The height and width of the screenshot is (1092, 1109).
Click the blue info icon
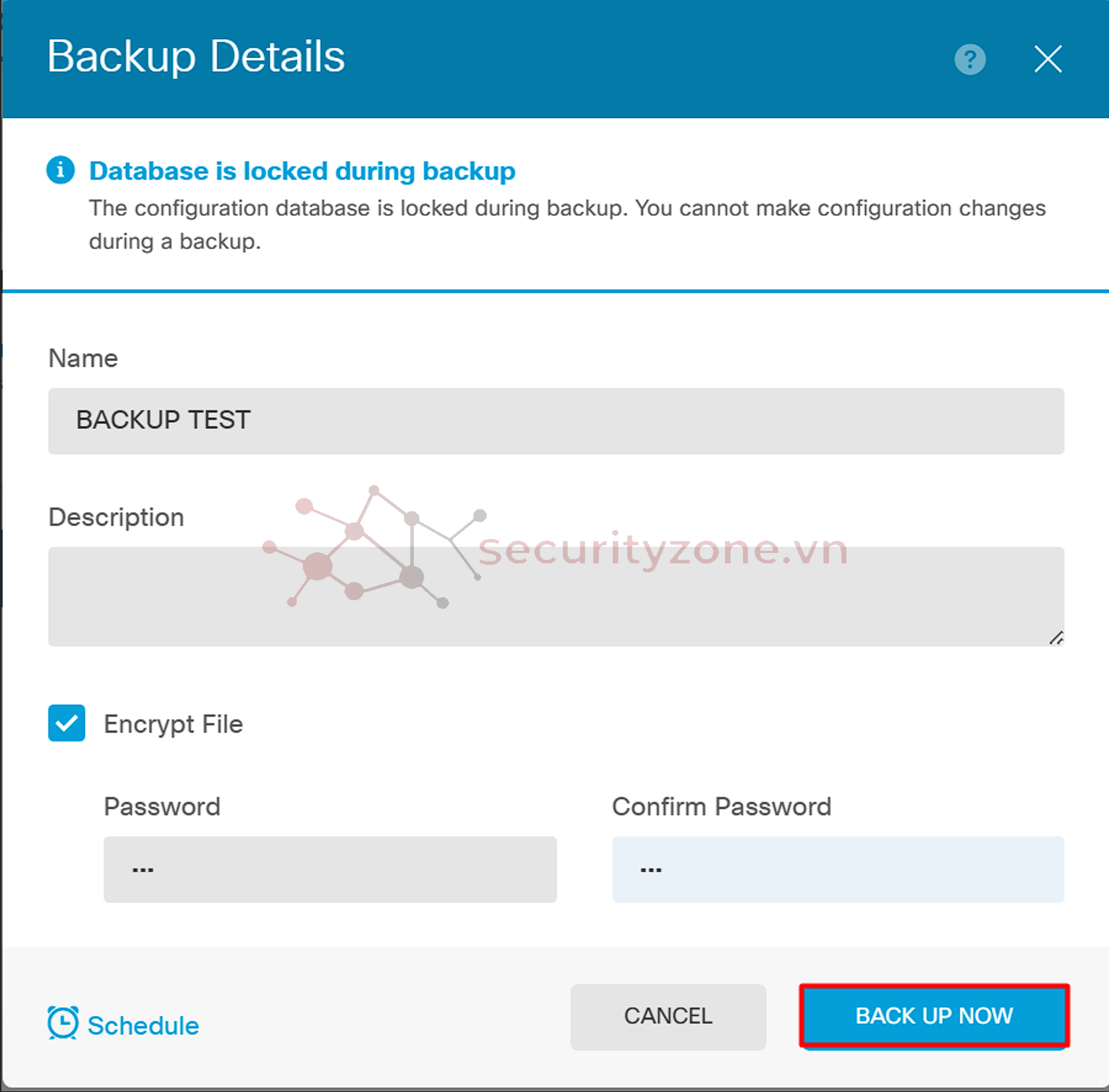[61, 171]
